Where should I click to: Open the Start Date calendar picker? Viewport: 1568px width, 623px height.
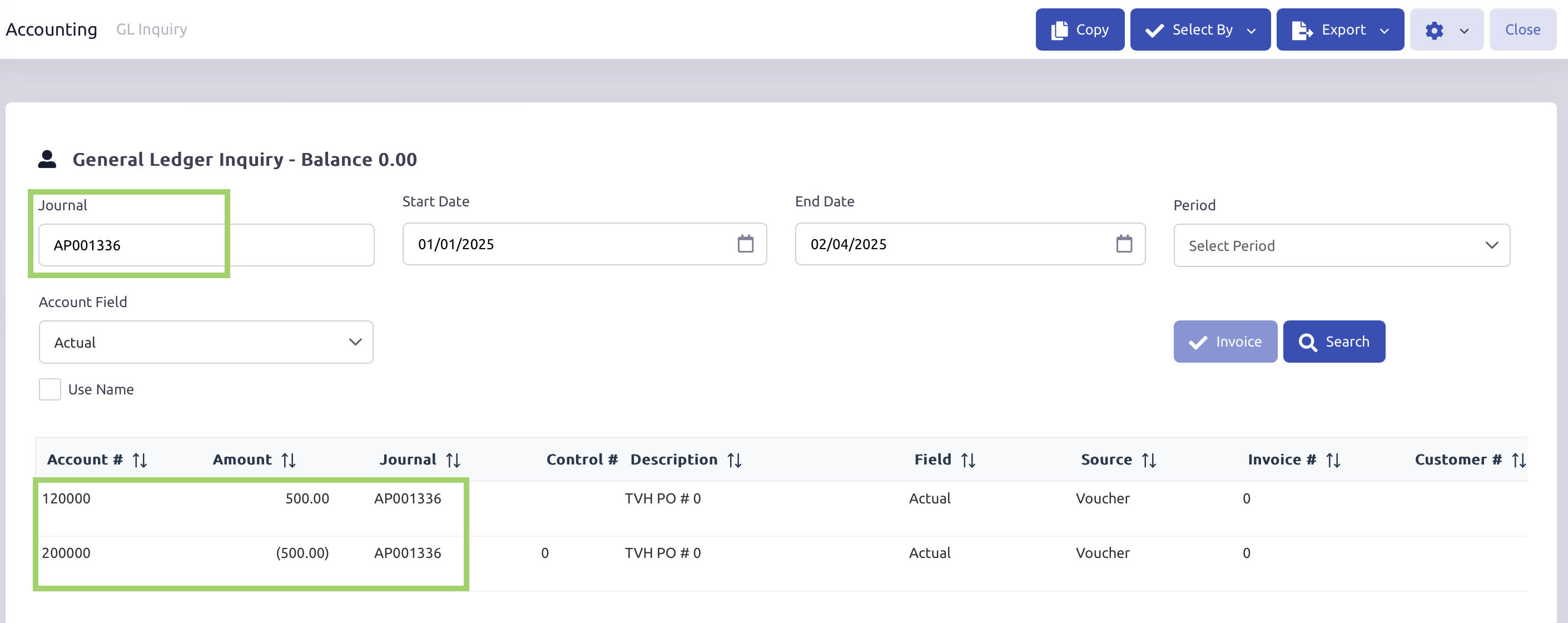[745, 244]
